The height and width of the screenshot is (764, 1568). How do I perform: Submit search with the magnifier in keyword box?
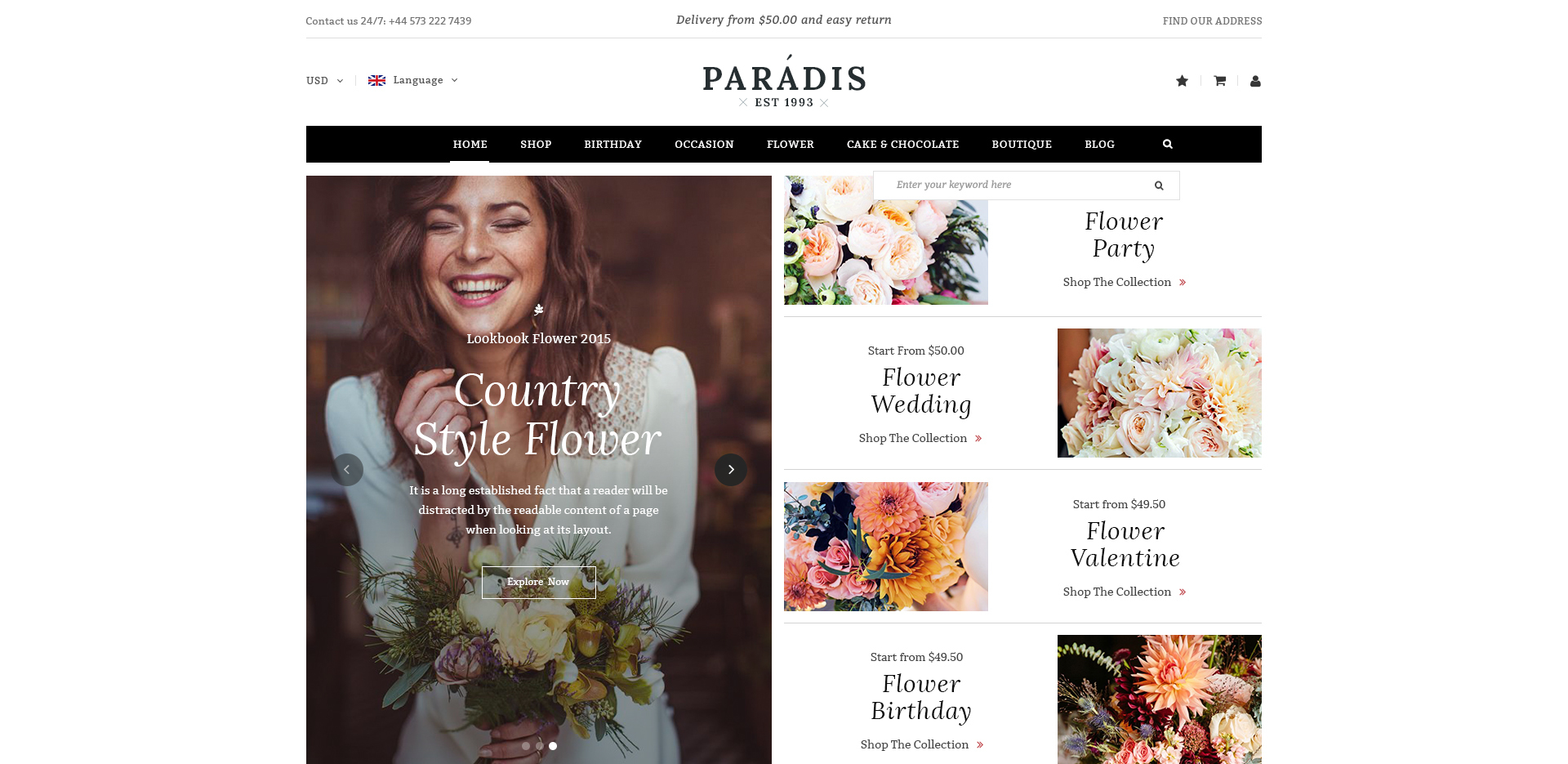coord(1159,185)
